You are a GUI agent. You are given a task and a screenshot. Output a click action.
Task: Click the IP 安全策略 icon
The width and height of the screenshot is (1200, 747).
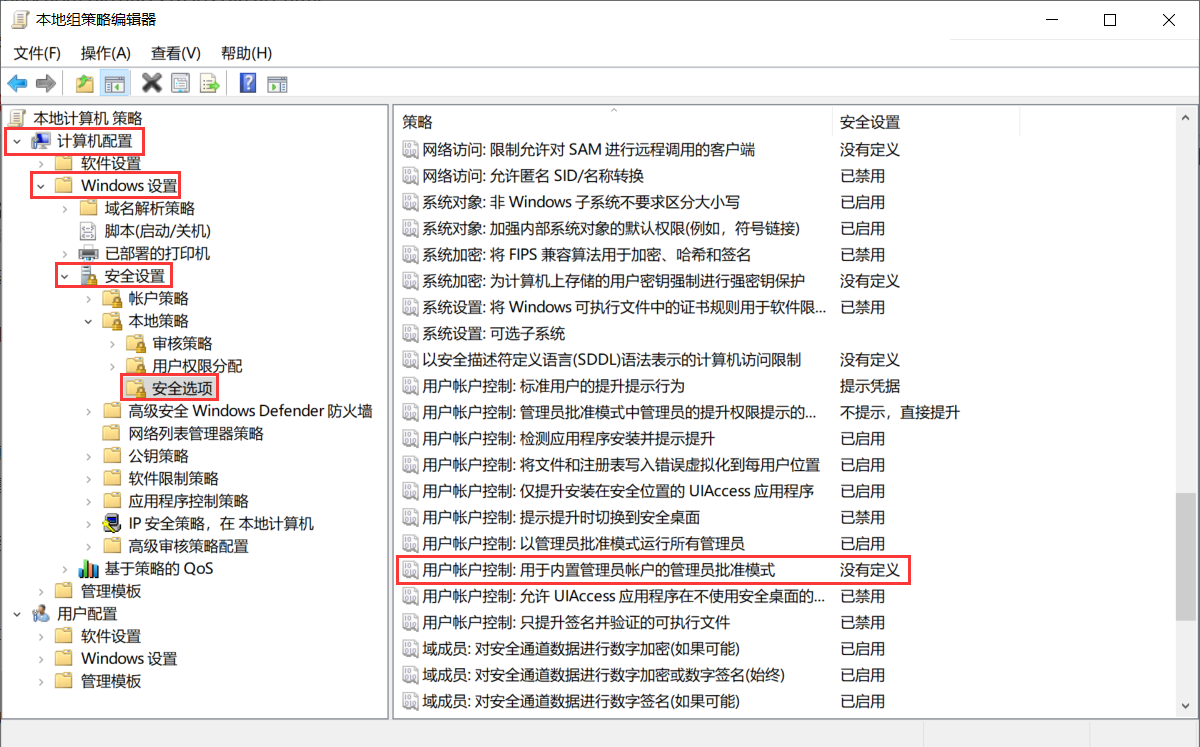(x=113, y=524)
